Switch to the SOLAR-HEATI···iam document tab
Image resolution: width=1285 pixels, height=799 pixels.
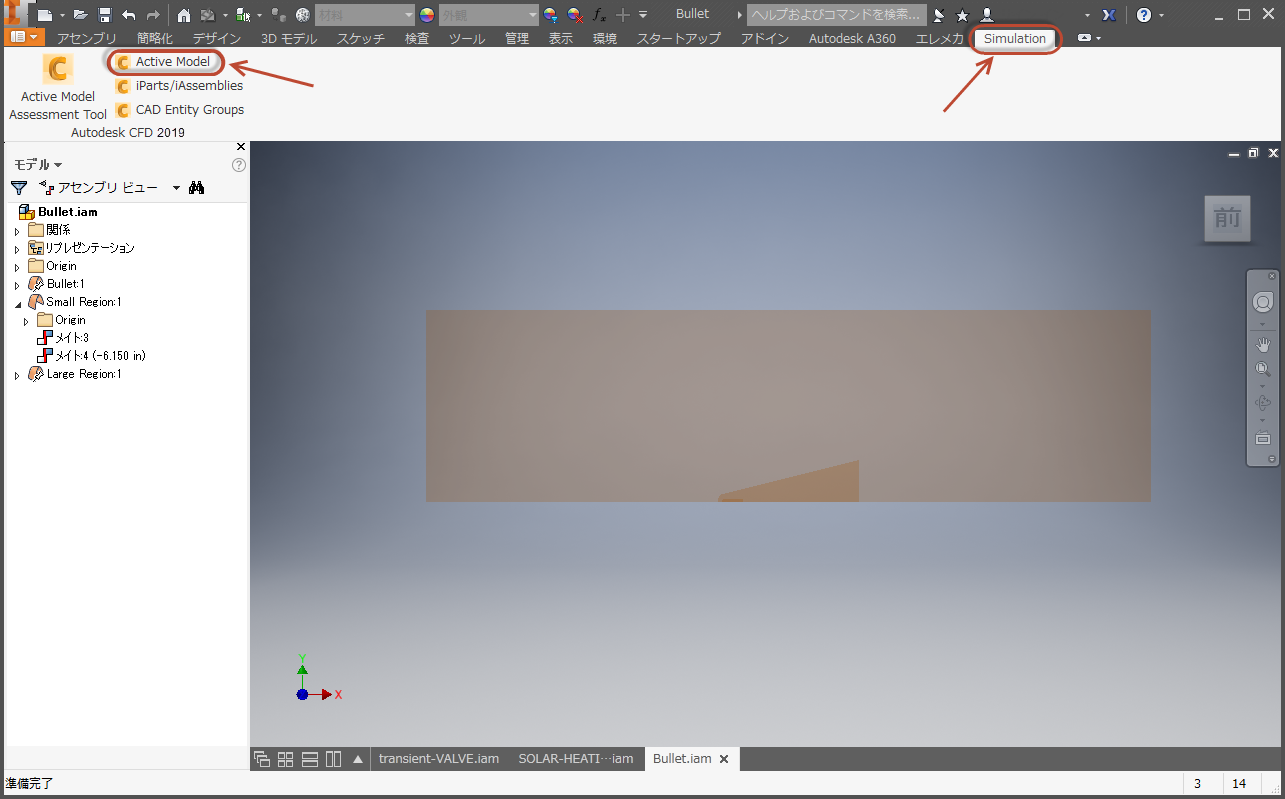tap(575, 759)
